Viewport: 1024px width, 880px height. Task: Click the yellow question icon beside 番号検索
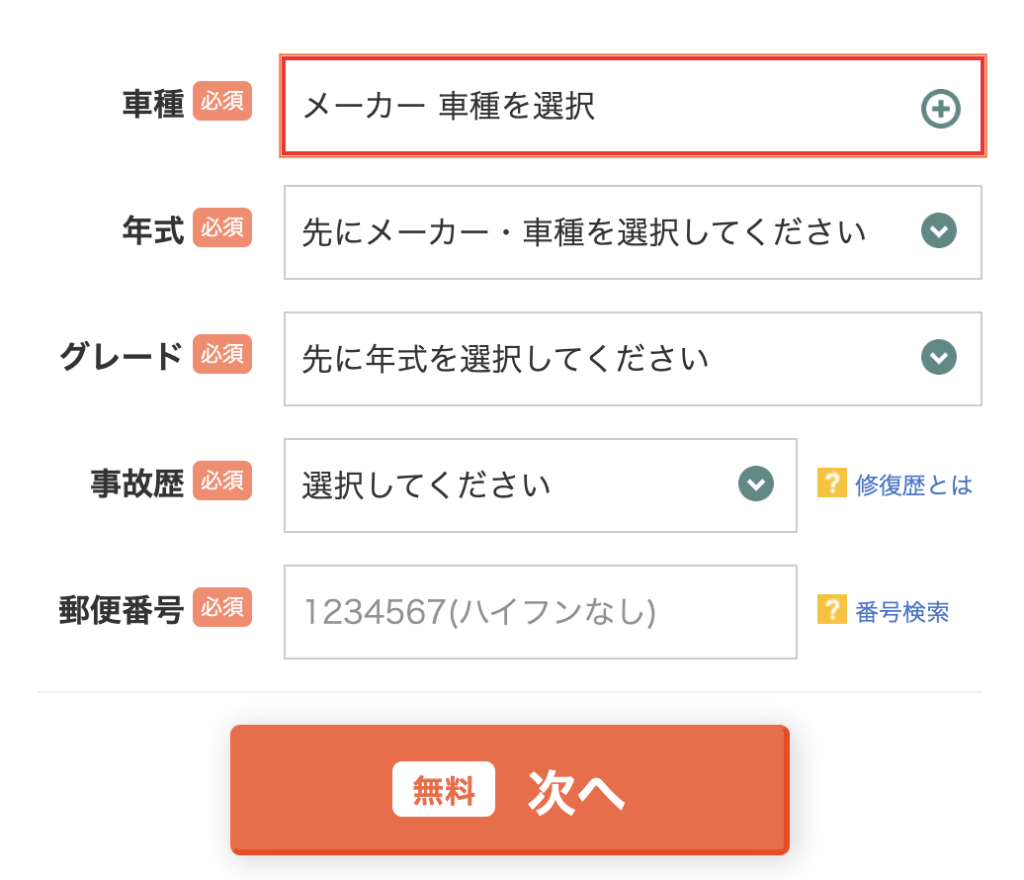tap(832, 610)
